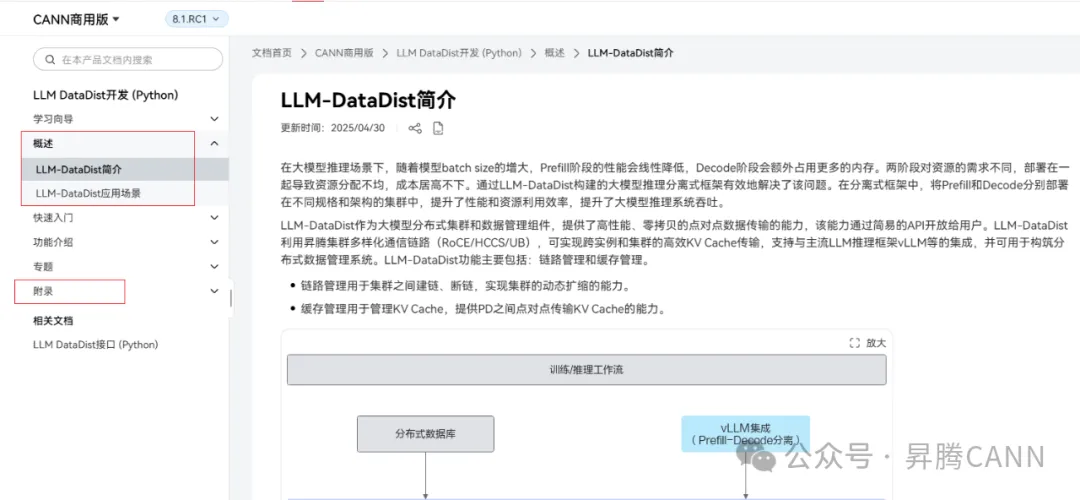This screenshot has height=500, width=1080.
Task: Click the 训练/推理工作流 box in the diagram
Action: coord(587,370)
